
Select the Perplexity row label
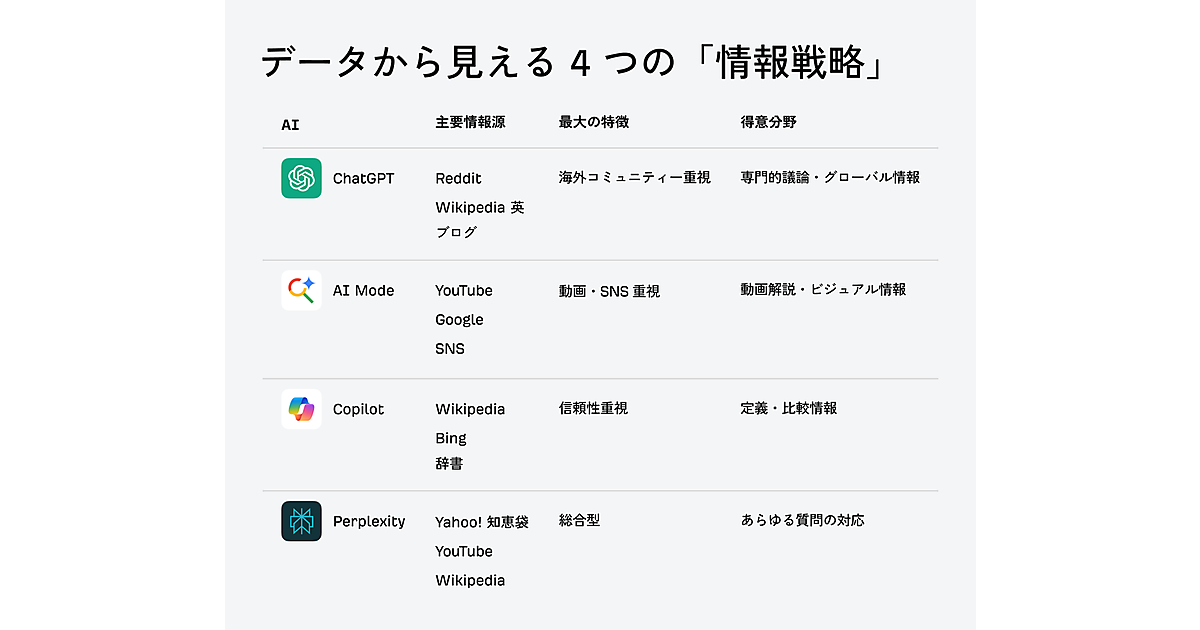369,521
